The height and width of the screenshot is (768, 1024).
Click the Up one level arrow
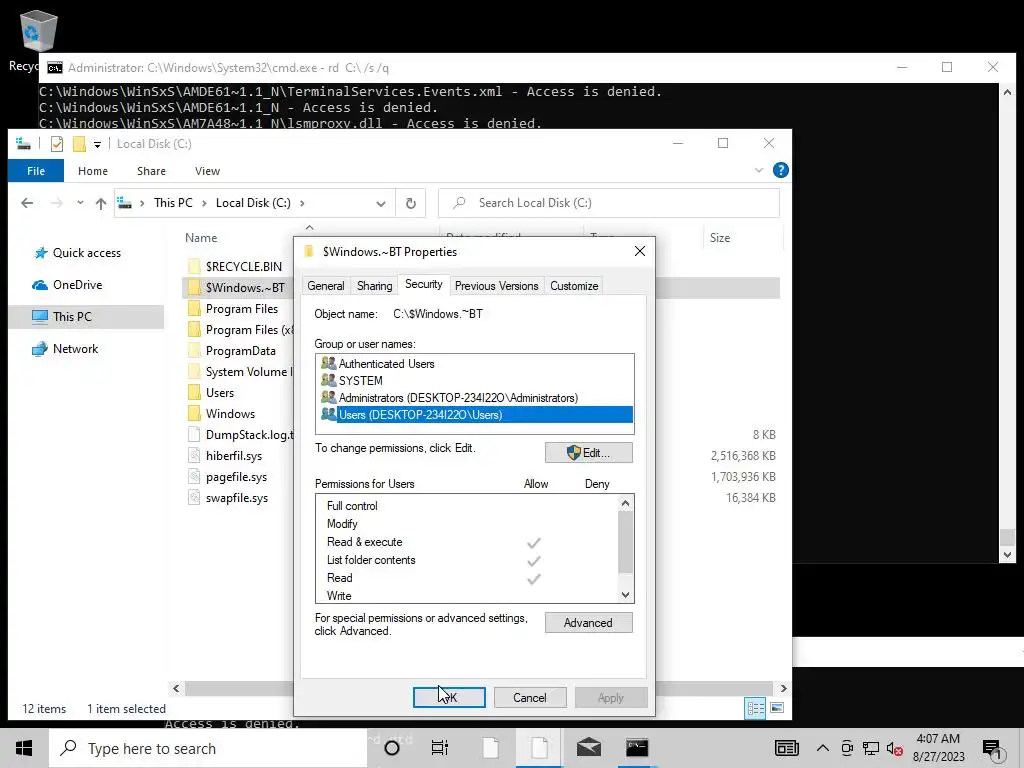coord(101,203)
